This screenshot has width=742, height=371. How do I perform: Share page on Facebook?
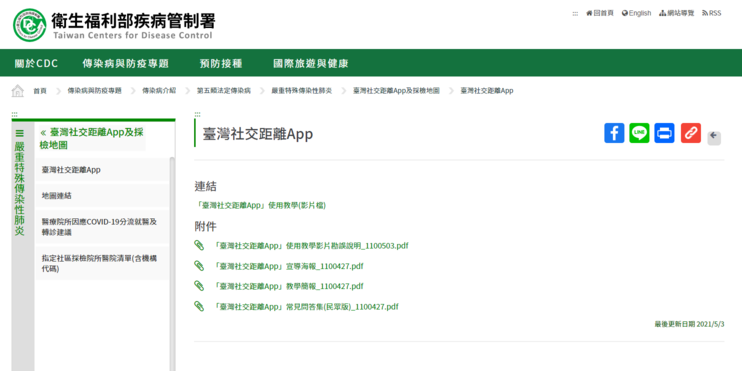(614, 133)
